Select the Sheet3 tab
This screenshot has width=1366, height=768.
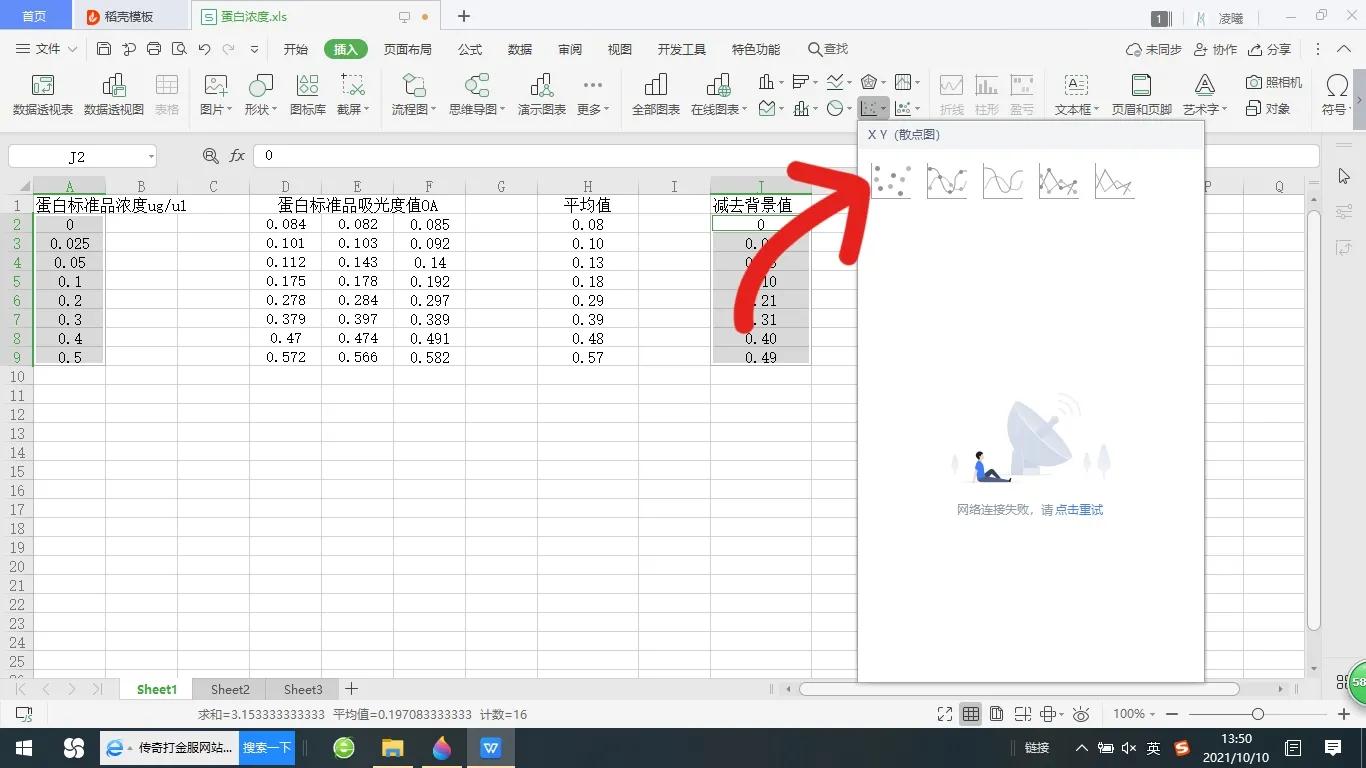303,689
